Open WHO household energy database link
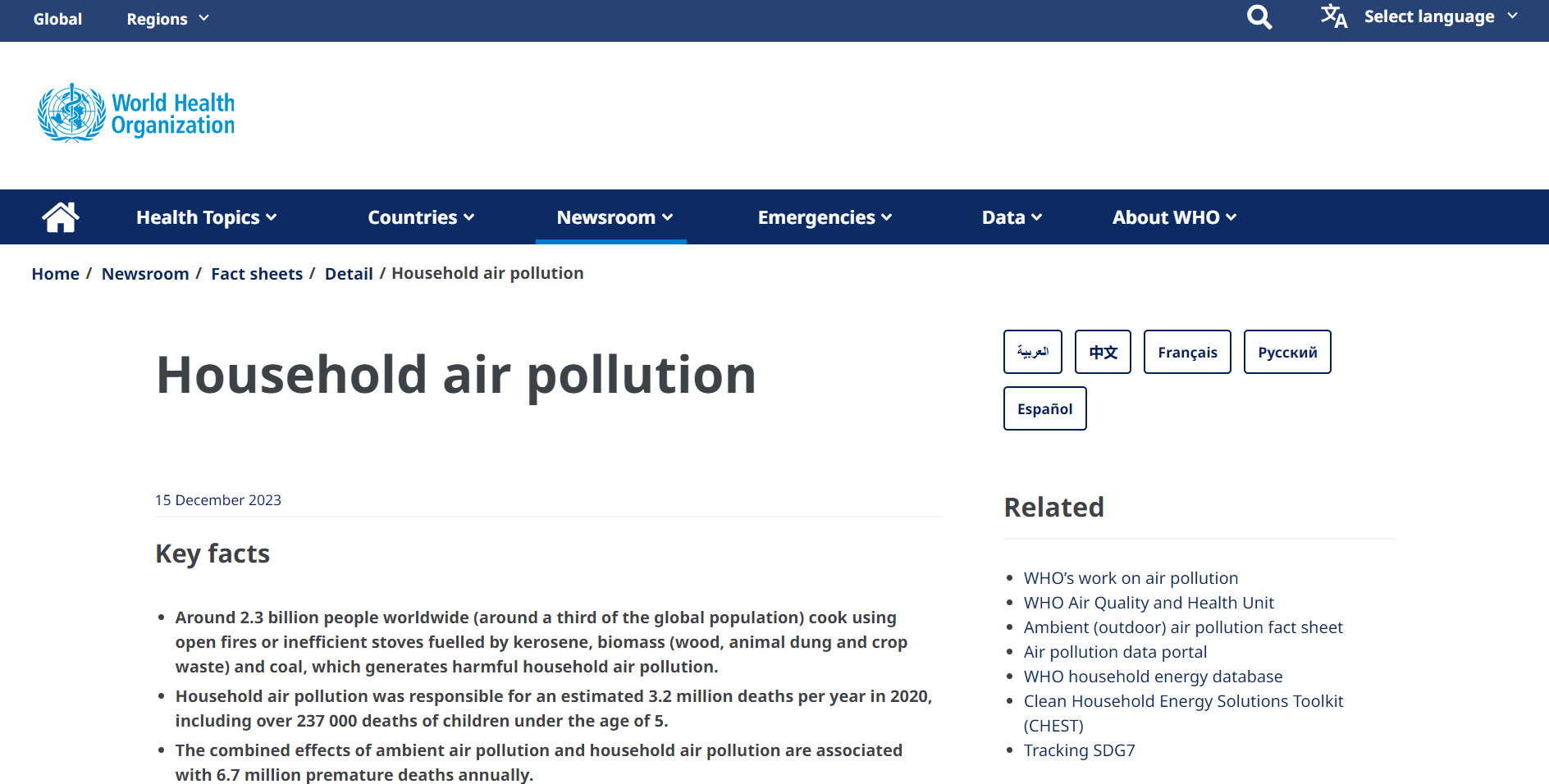The width and height of the screenshot is (1549, 784). pos(1153,677)
